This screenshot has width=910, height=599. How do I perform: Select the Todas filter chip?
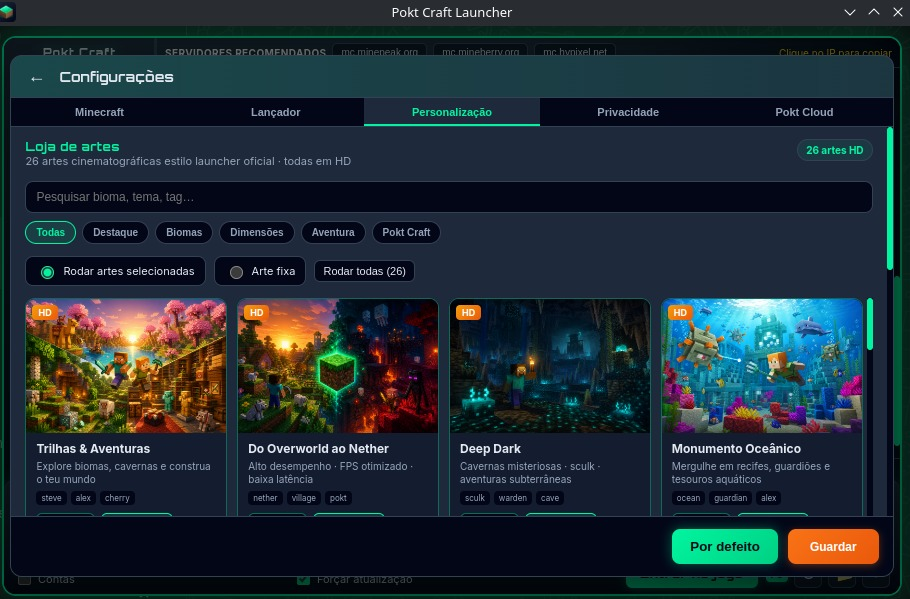pyautogui.click(x=50, y=232)
